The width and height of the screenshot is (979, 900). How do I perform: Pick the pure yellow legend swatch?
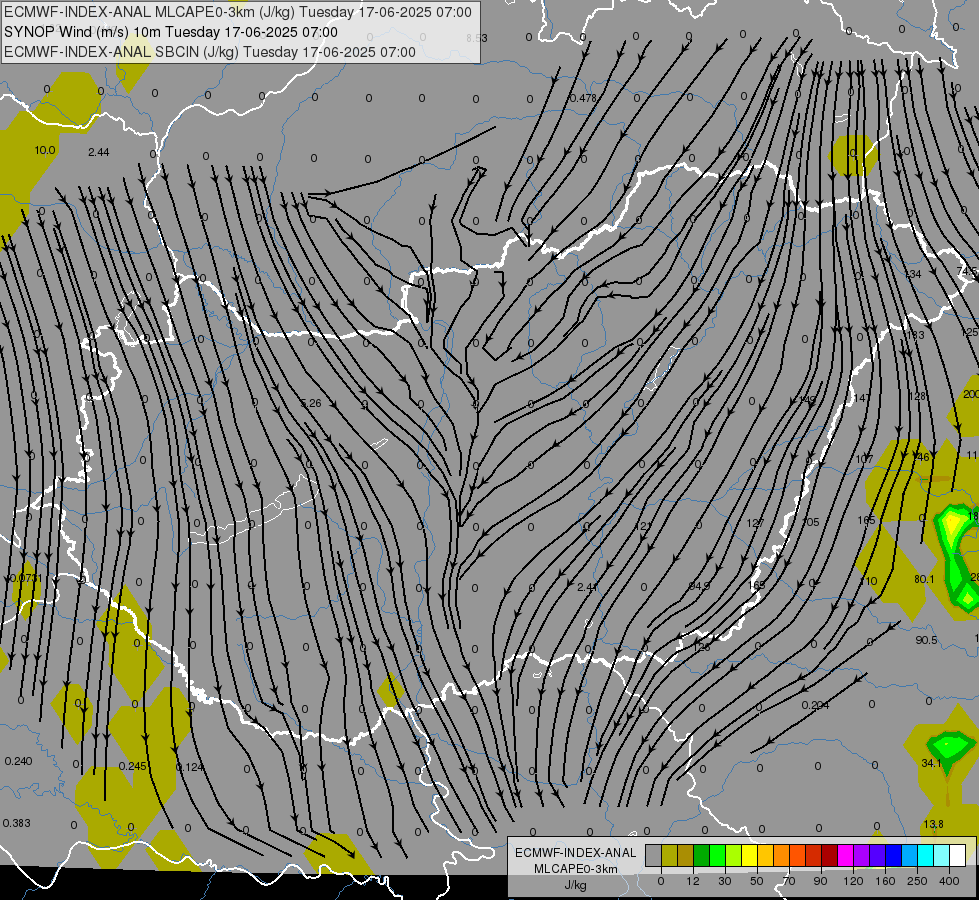coord(750,855)
